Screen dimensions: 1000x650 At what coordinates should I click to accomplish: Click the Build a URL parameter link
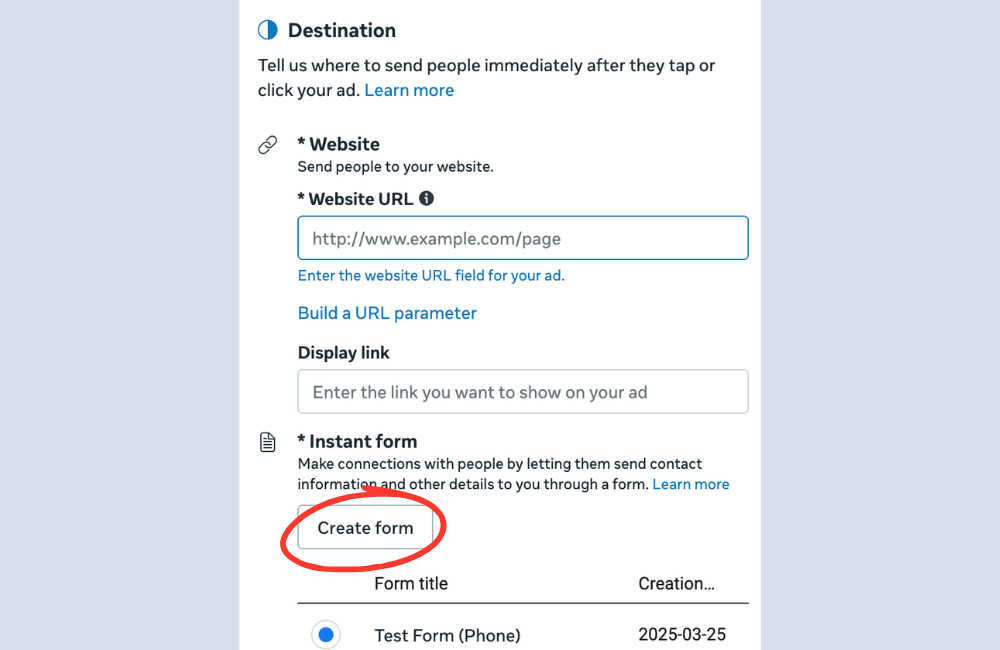click(387, 313)
